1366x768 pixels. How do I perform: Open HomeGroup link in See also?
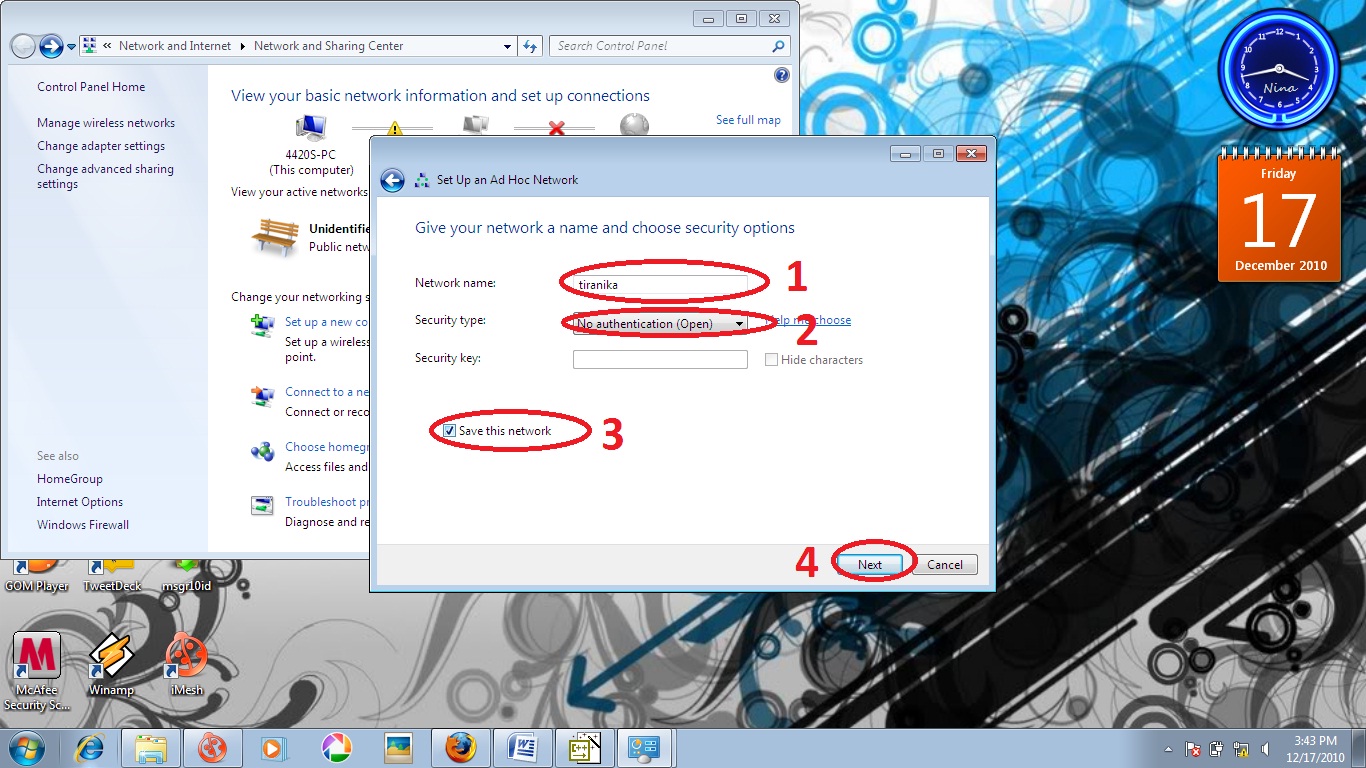70,479
